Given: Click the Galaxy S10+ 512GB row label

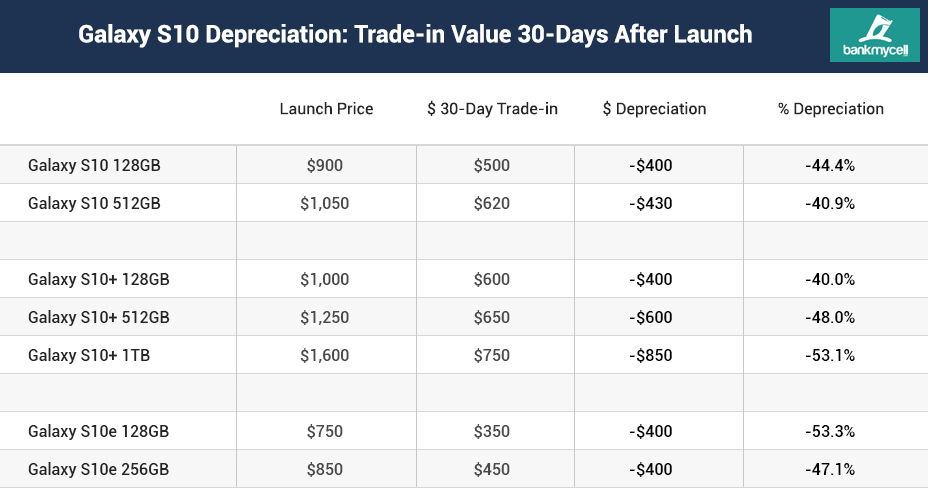Looking at the screenshot, I should [x=99, y=317].
